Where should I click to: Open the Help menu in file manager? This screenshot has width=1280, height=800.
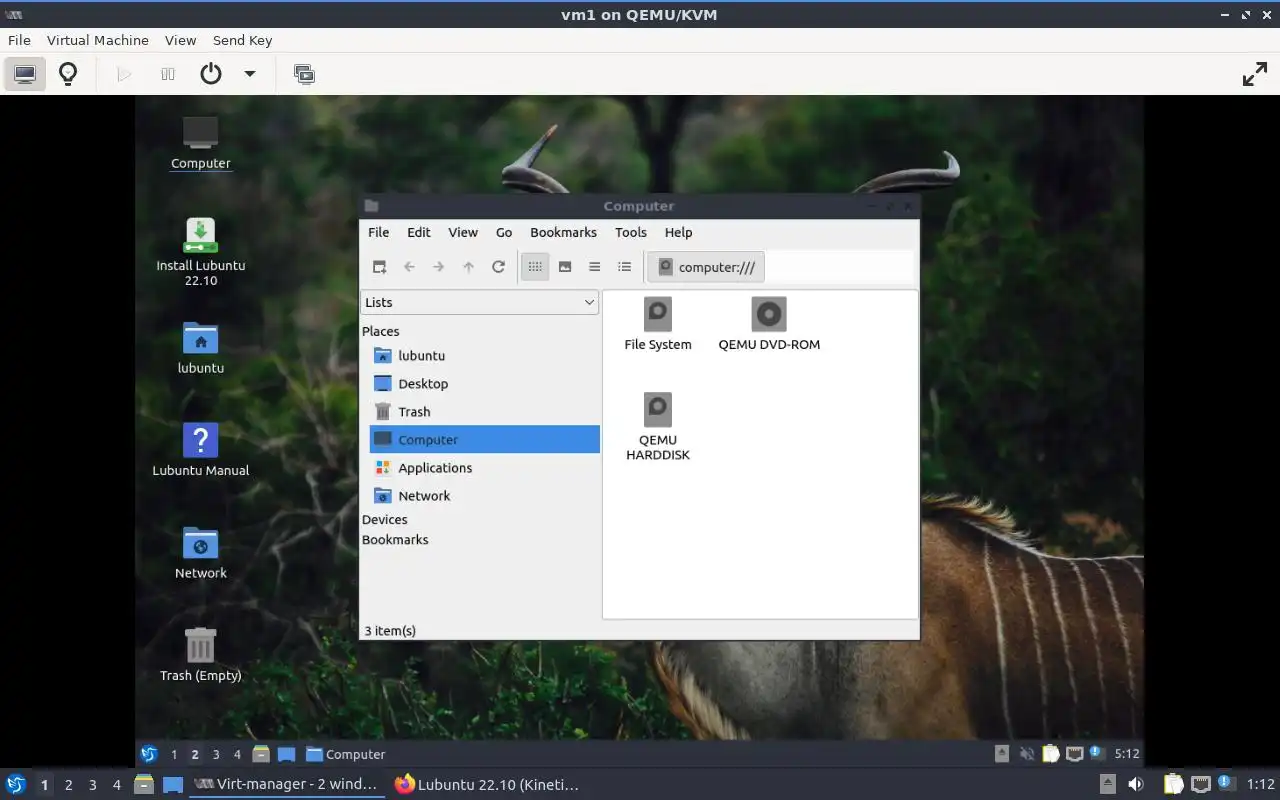678,232
